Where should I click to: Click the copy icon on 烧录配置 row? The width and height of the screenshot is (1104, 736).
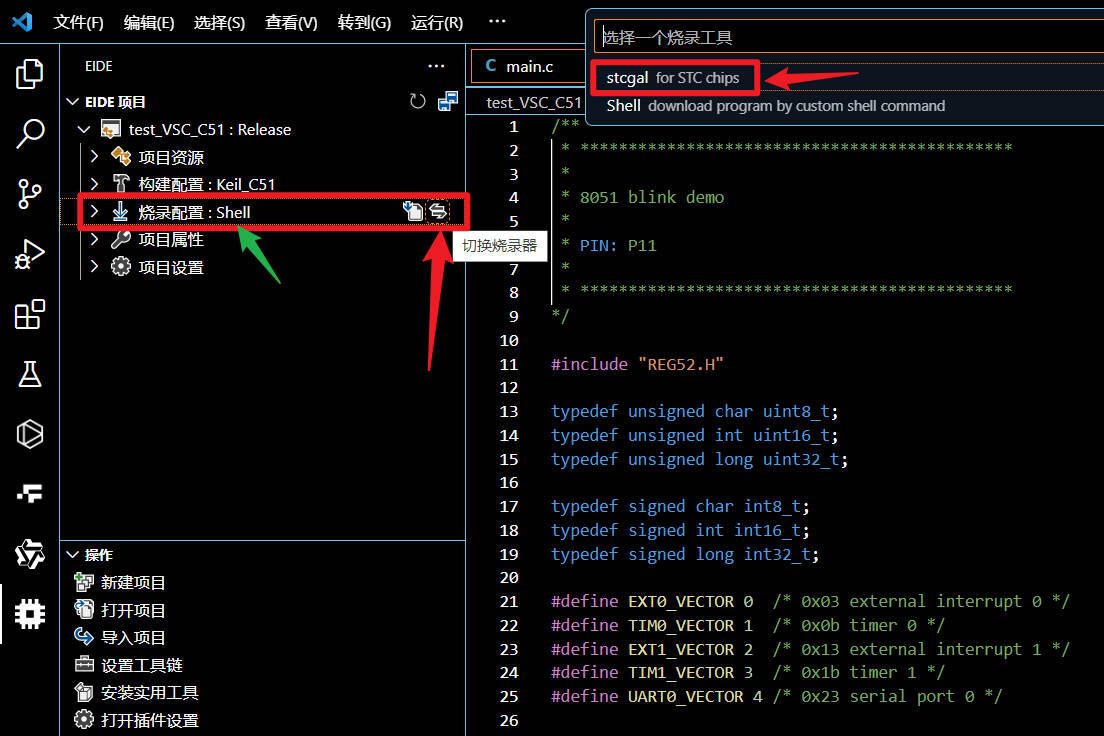(413, 211)
